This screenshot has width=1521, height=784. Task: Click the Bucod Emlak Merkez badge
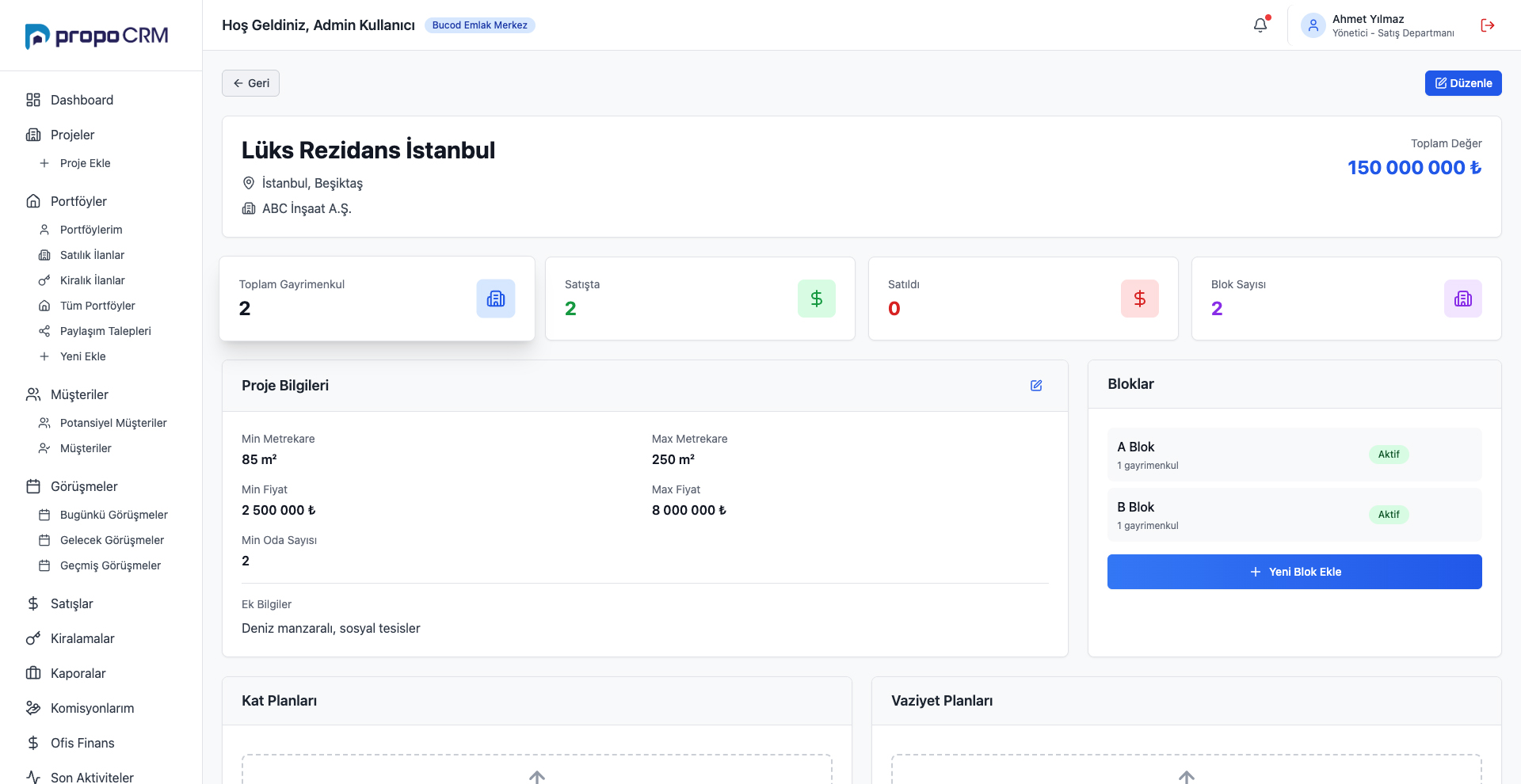480,25
